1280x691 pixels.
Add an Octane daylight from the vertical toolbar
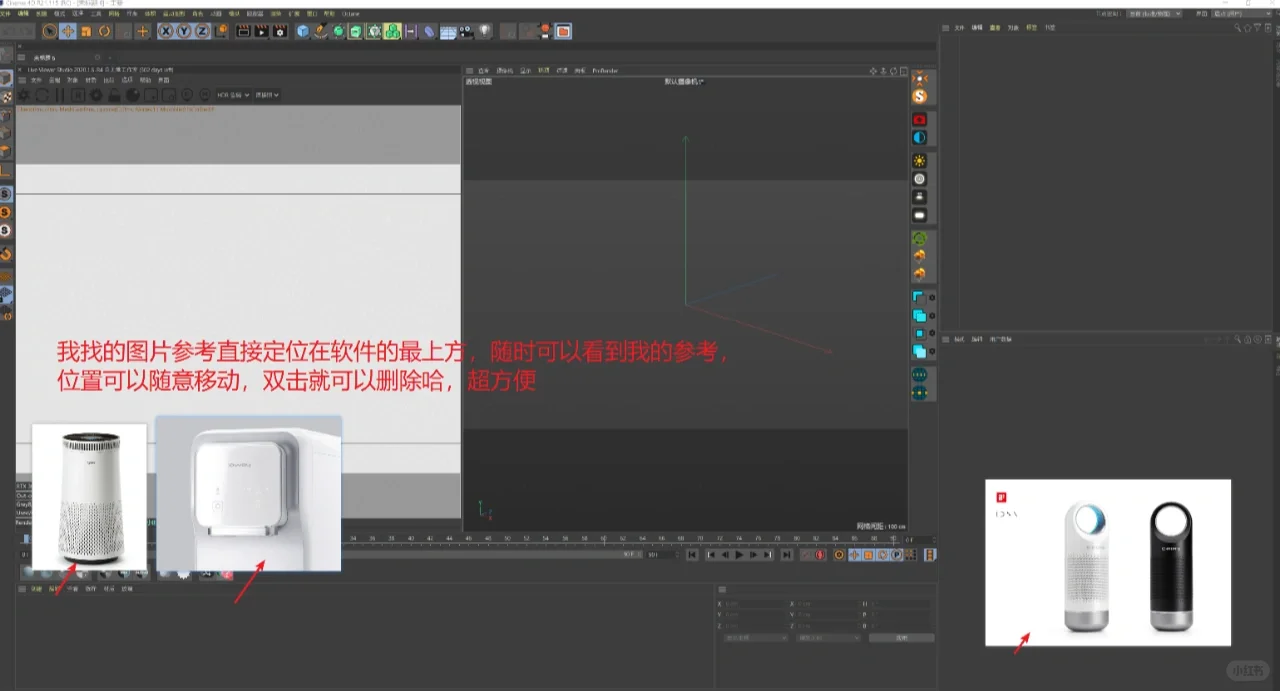(921, 160)
